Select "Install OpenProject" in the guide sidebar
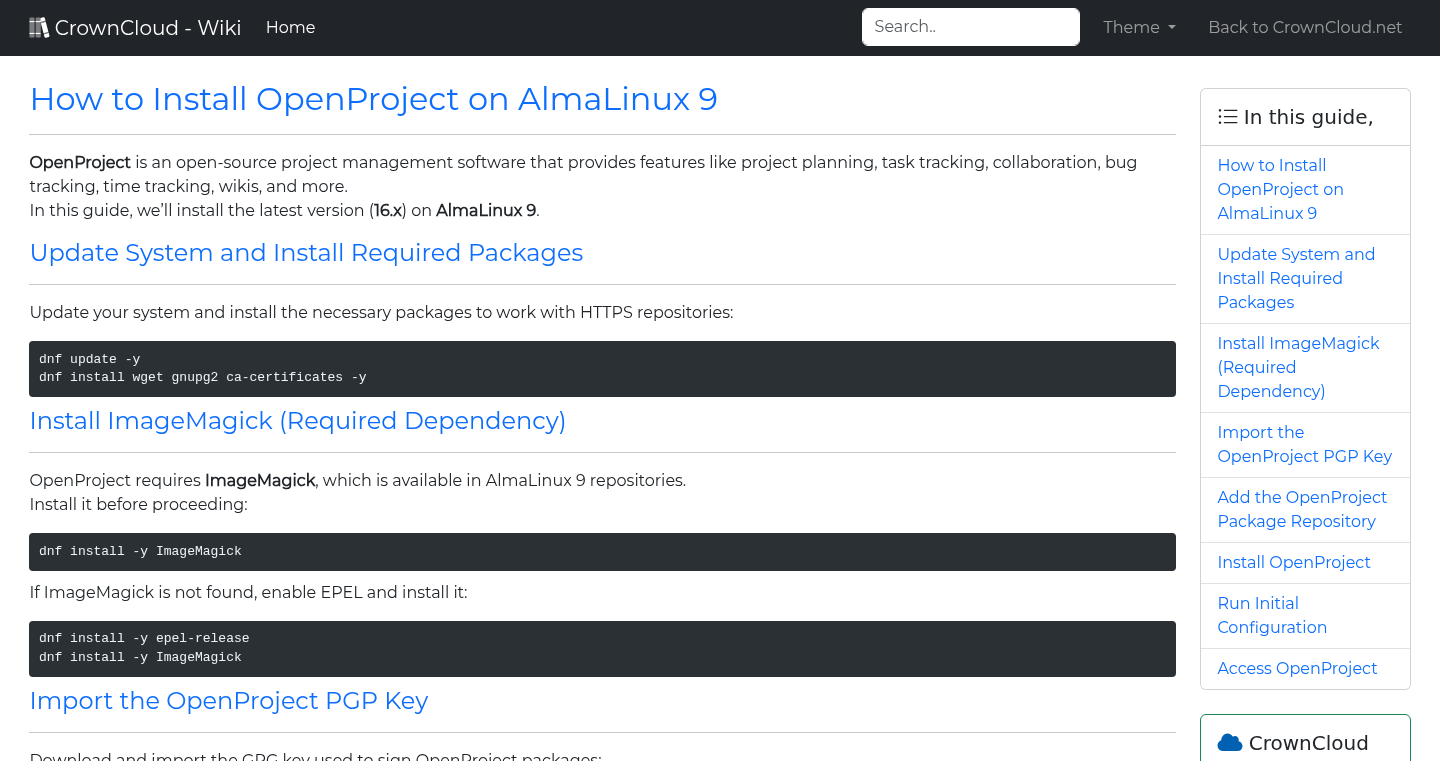Image resolution: width=1440 pixels, height=761 pixels. 1294,562
